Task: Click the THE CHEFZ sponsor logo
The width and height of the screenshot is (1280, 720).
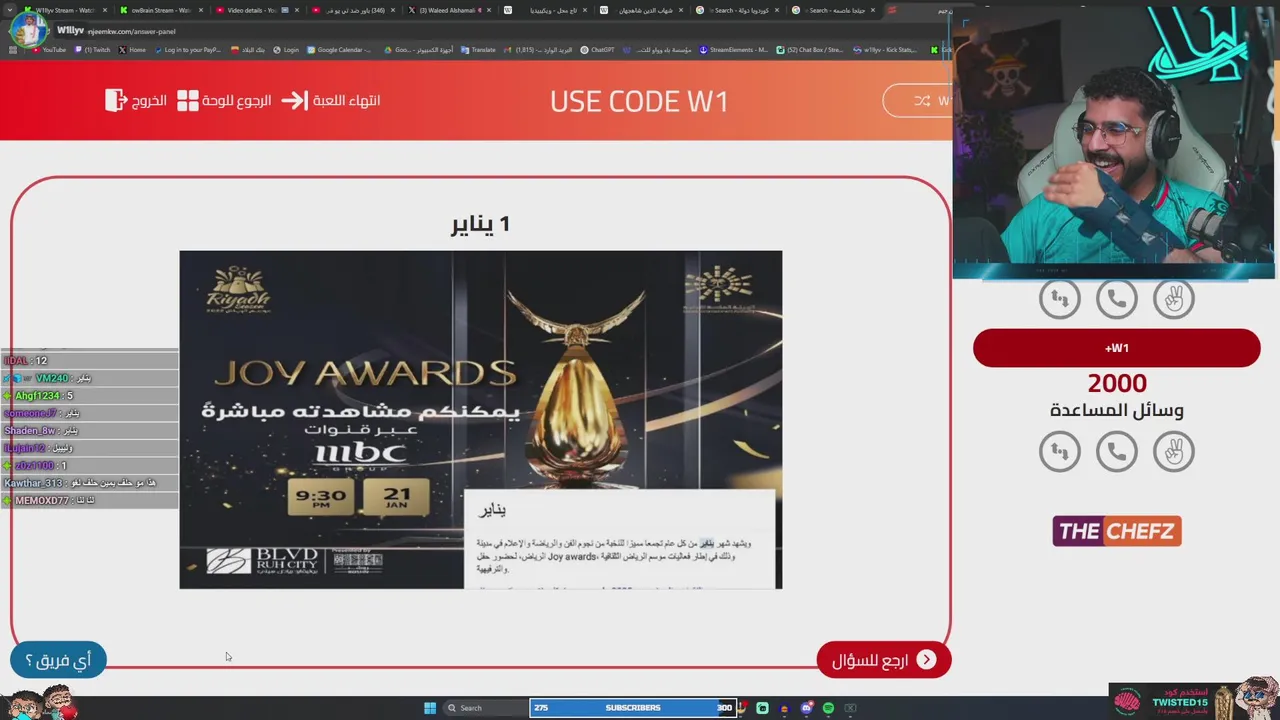Action: click(1117, 531)
